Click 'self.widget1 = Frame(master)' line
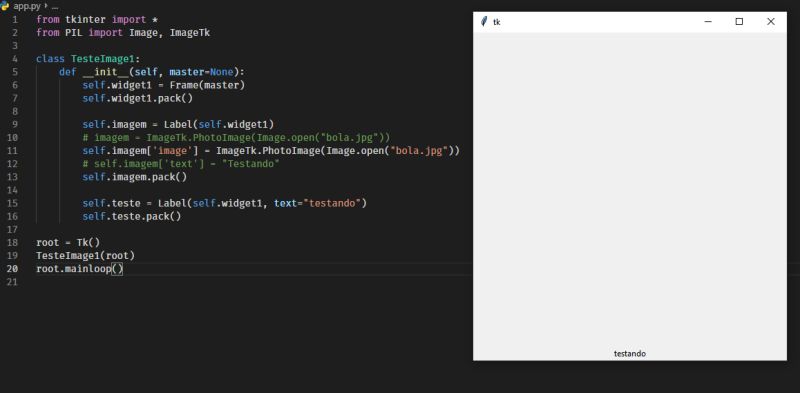800x393 pixels. [164, 85]
